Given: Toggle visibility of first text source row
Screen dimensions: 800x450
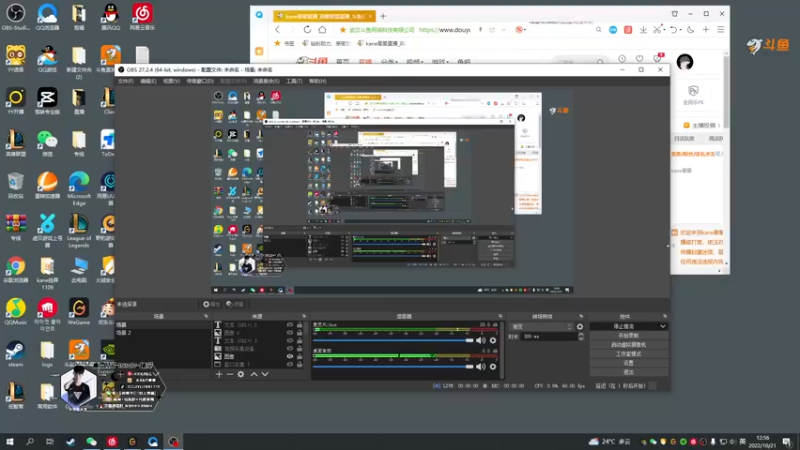Looking at the screenshot, I should pyautogui.click(x=290, y=324).
